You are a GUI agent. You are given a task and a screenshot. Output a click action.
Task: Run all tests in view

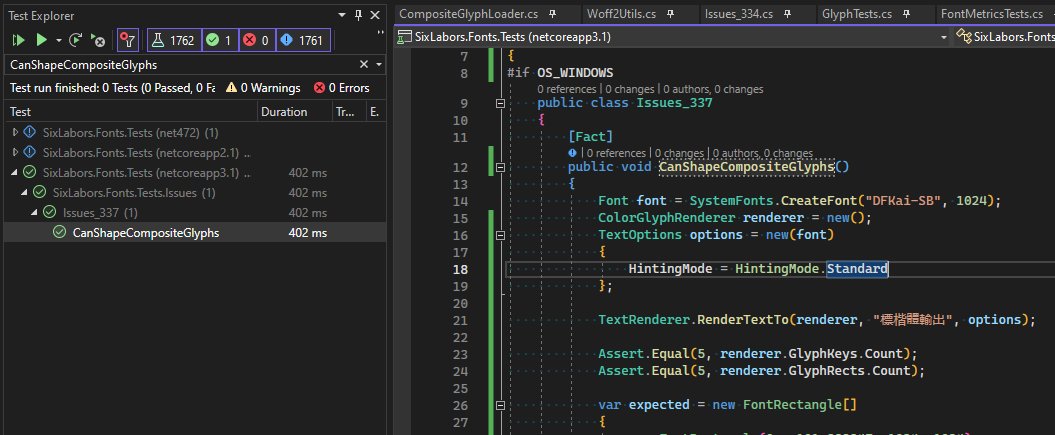click(x=18, y=40)
